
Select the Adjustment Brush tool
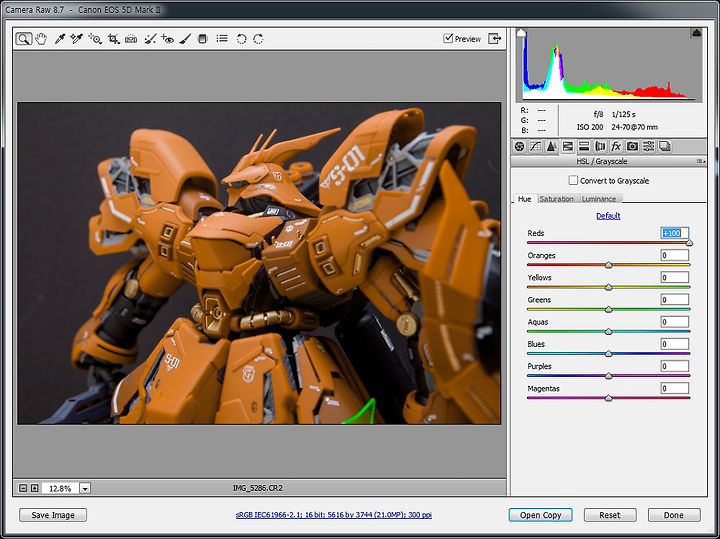[185, 39]
